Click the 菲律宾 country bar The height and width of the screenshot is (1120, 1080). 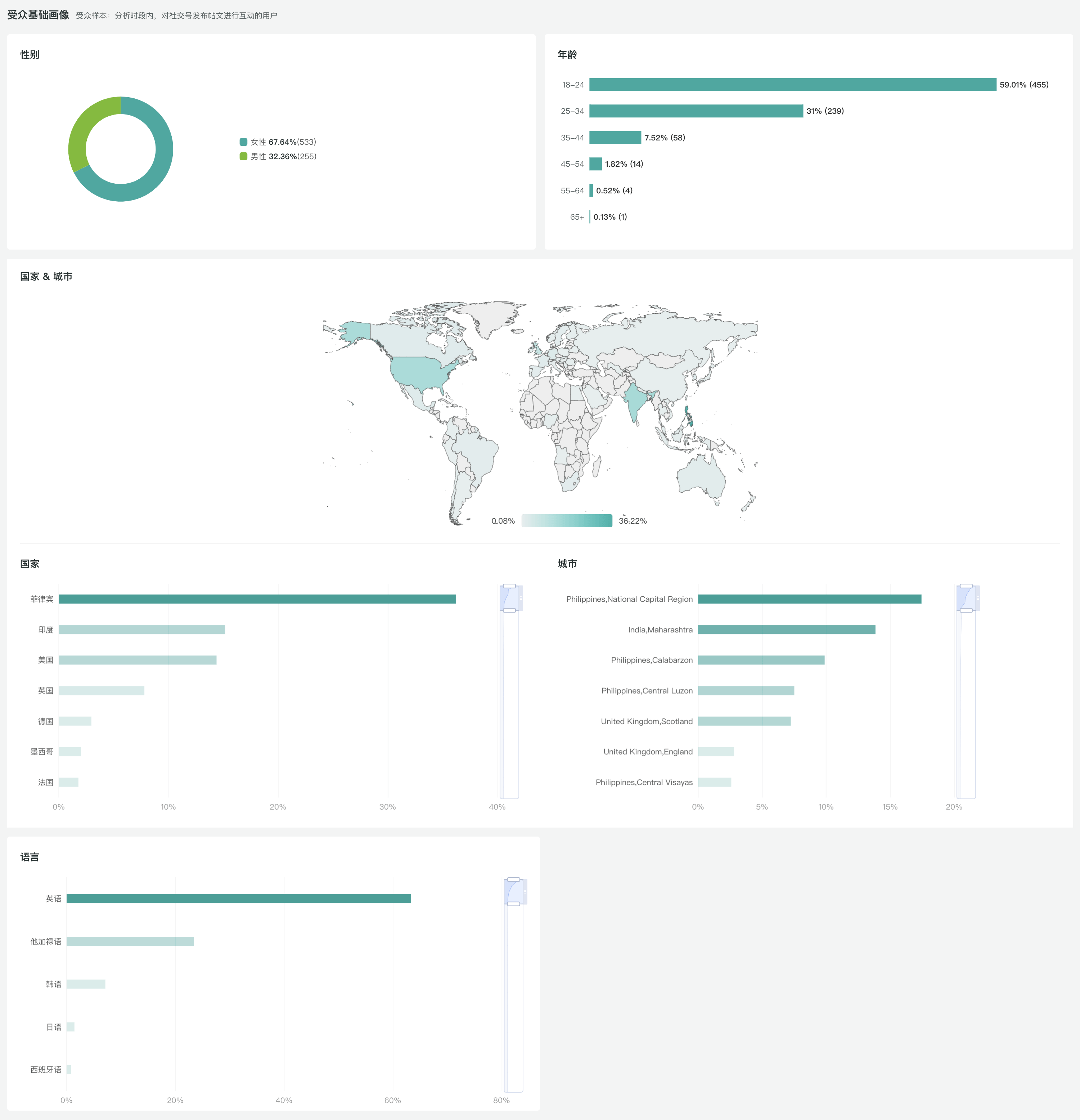click(257, 599)
